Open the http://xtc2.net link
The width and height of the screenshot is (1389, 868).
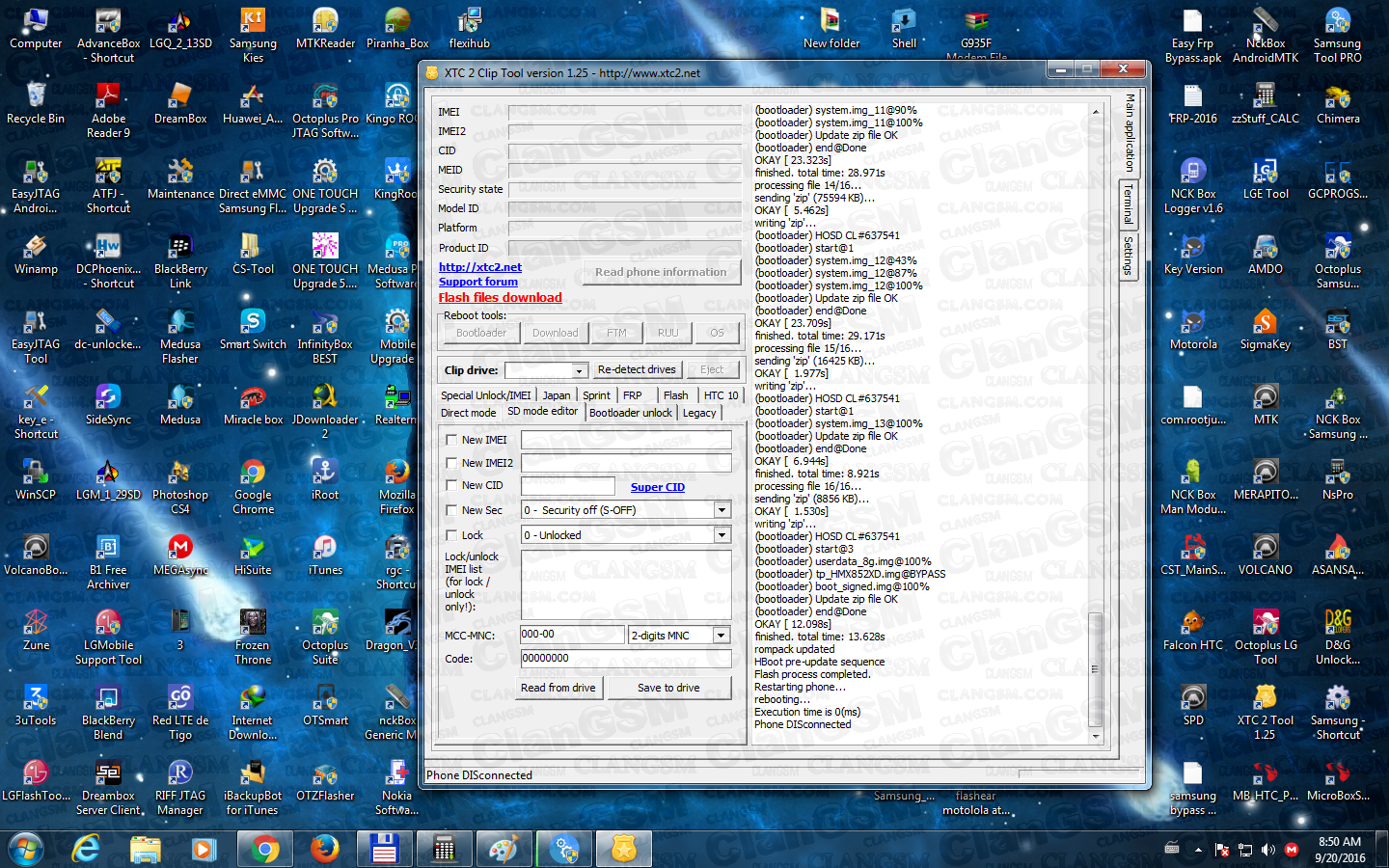tap(480, 267)
